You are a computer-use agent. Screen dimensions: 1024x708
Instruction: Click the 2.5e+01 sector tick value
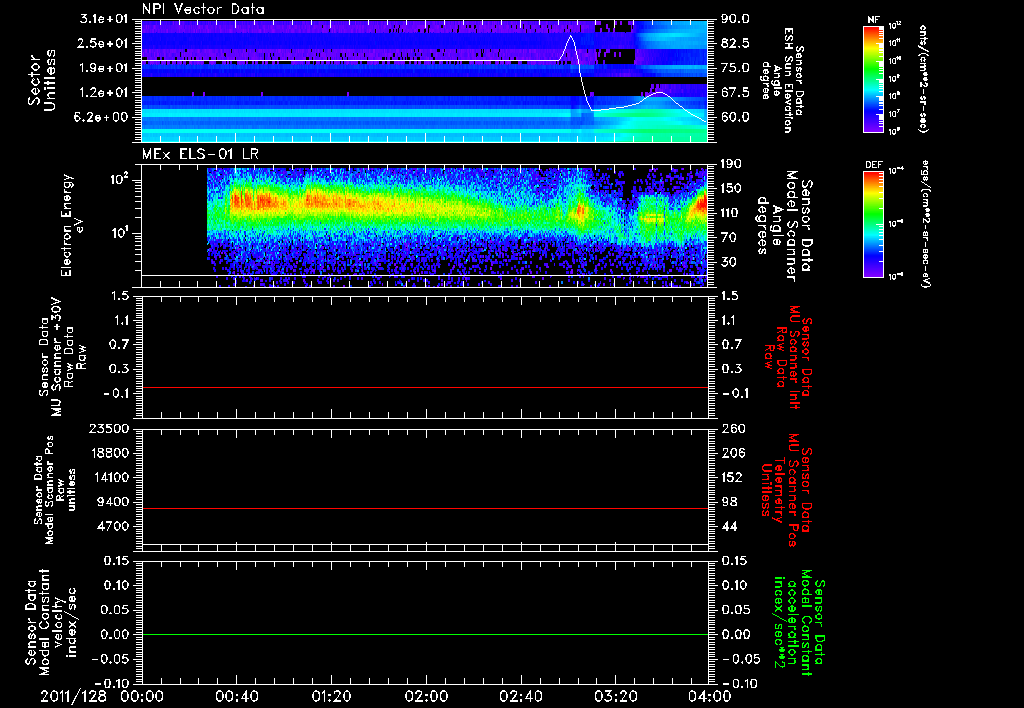point(105,43)
